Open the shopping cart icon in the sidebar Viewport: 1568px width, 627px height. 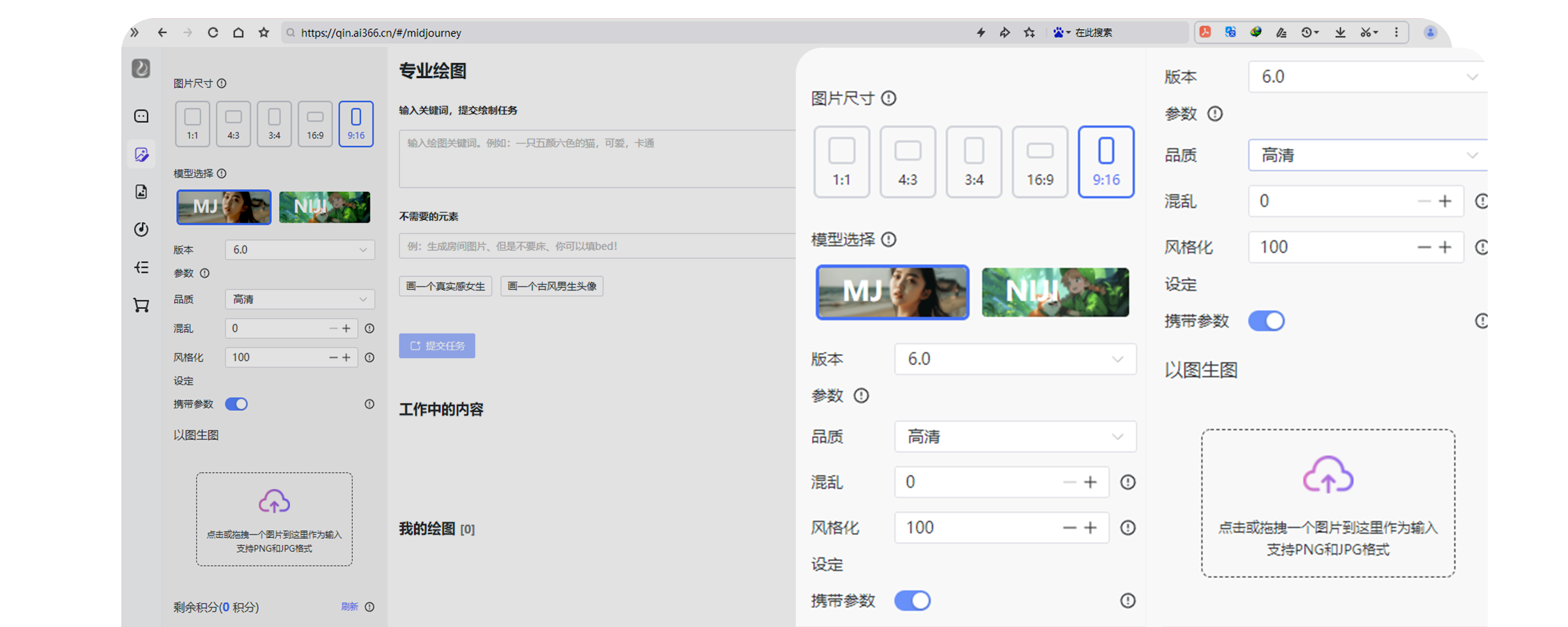point(141,305)
